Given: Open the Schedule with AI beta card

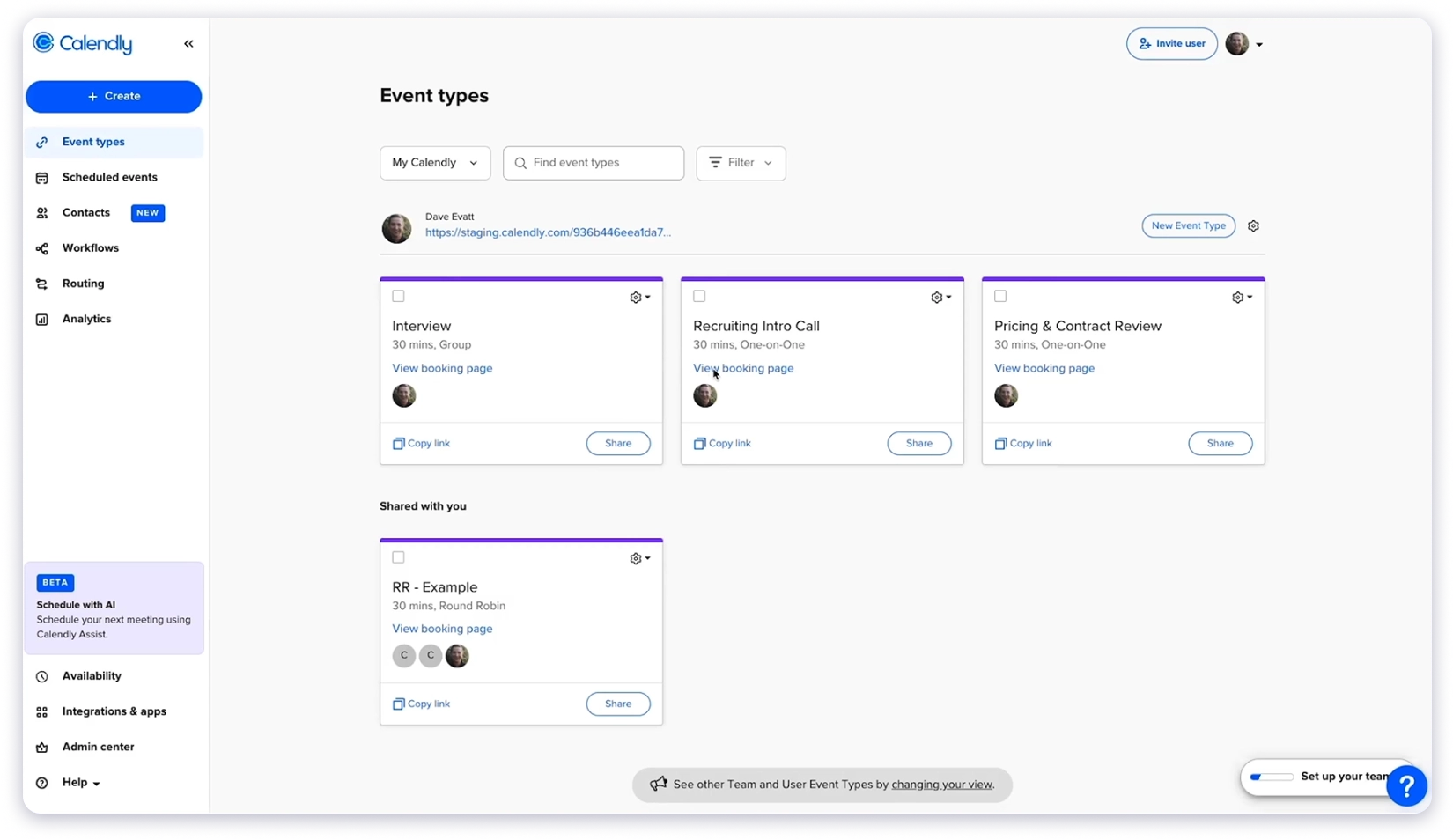Looking at the screenshot, I should [x=114, y=608].
